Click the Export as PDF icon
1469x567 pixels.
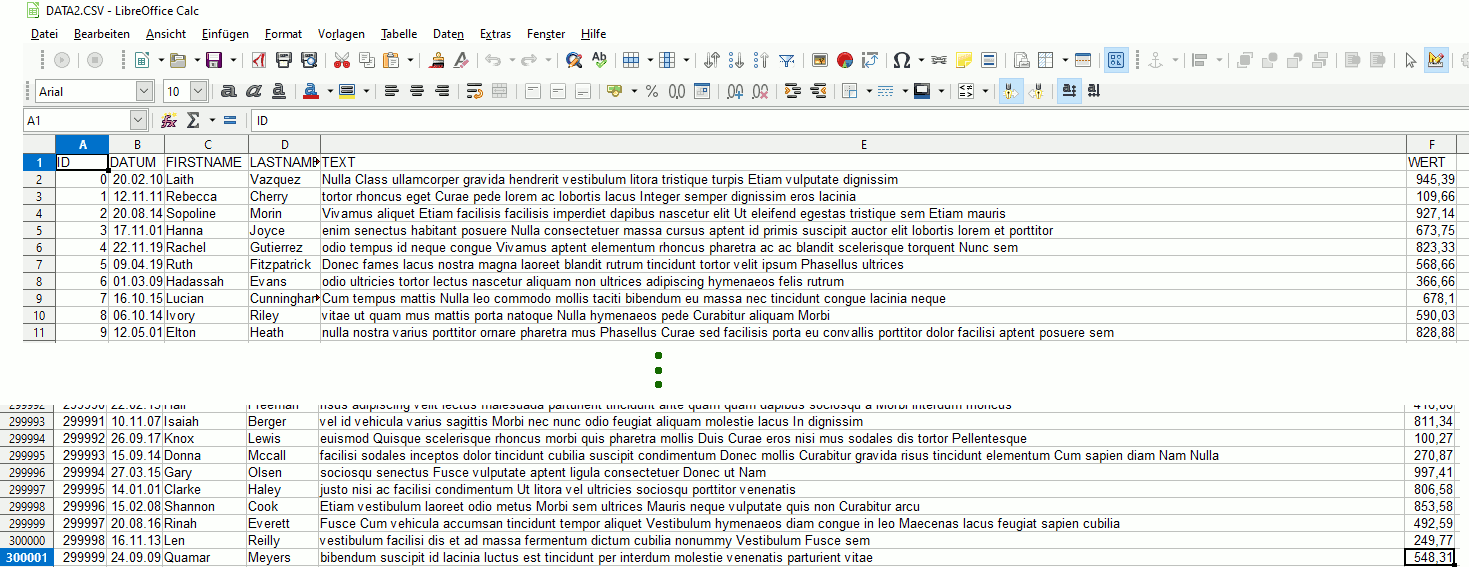[258, 60]
